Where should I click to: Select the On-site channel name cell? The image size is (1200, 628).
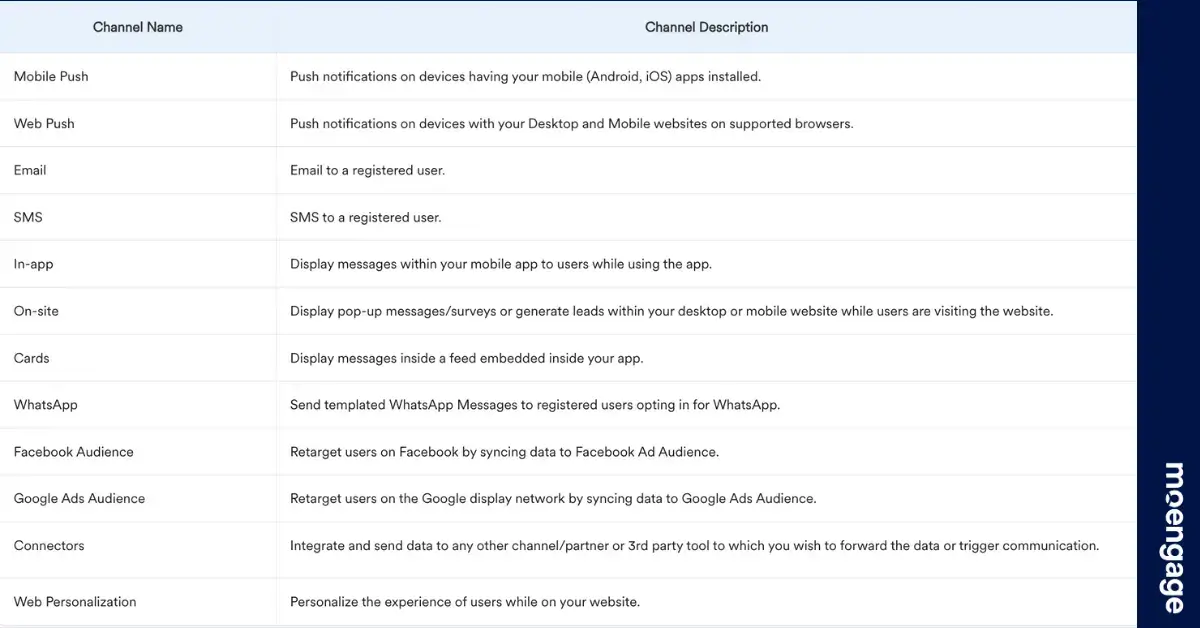138,311
